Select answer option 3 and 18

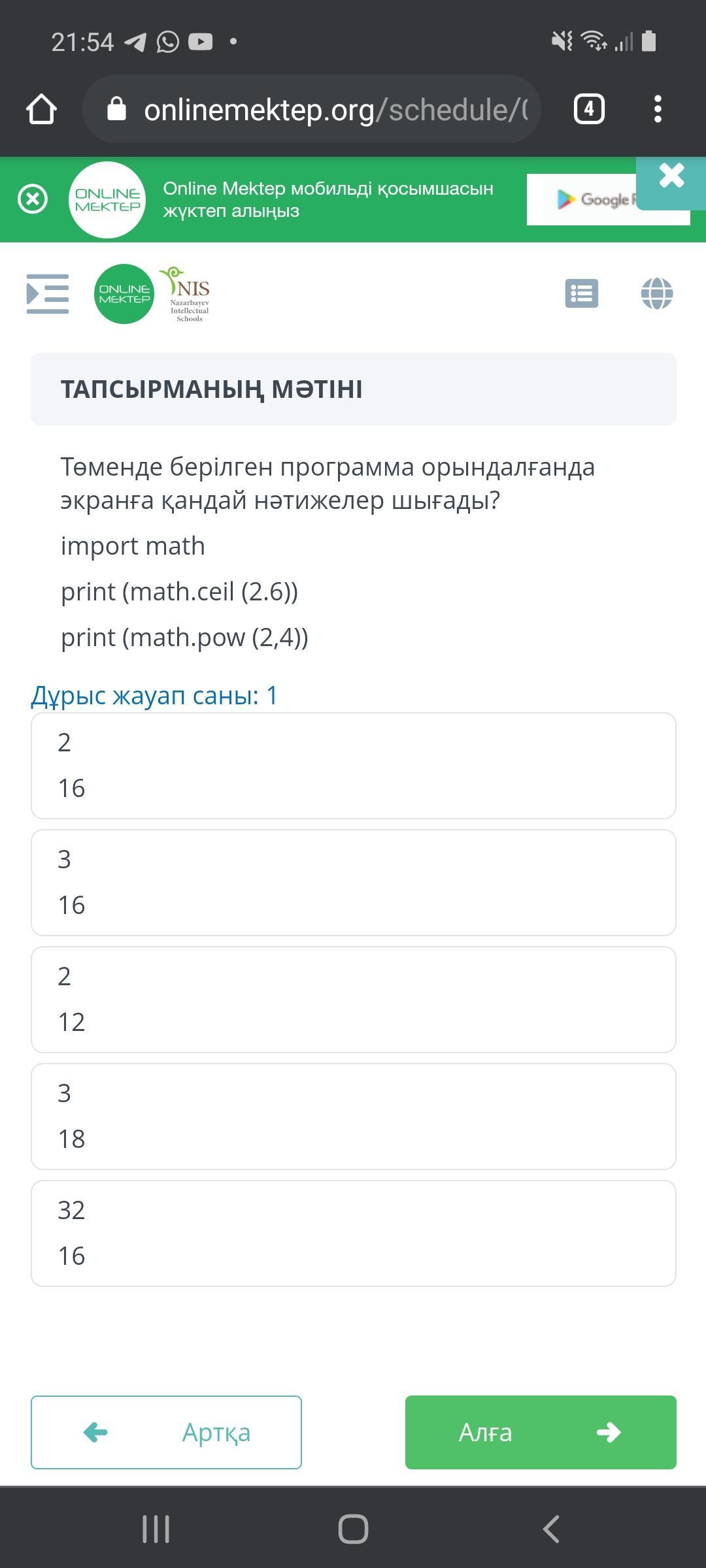pyautogui.click(x=353, y=1117)
